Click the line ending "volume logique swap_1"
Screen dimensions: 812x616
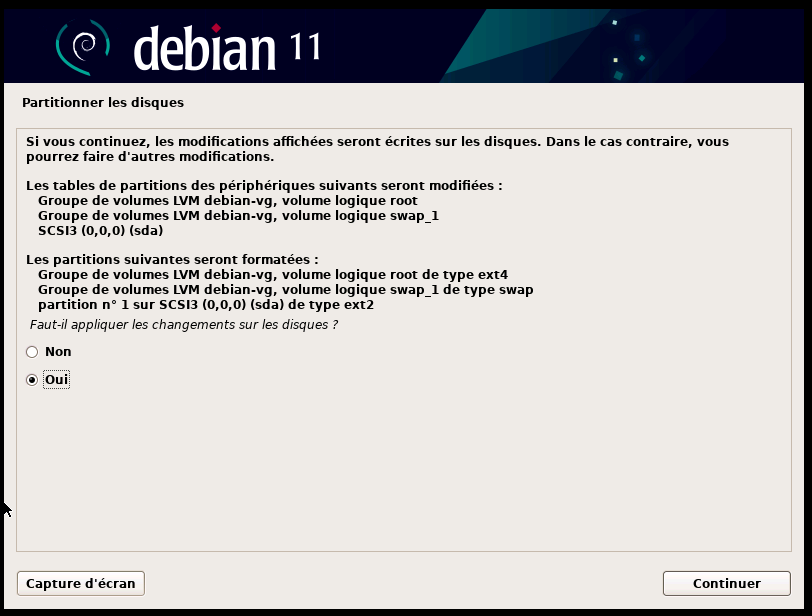238,215
